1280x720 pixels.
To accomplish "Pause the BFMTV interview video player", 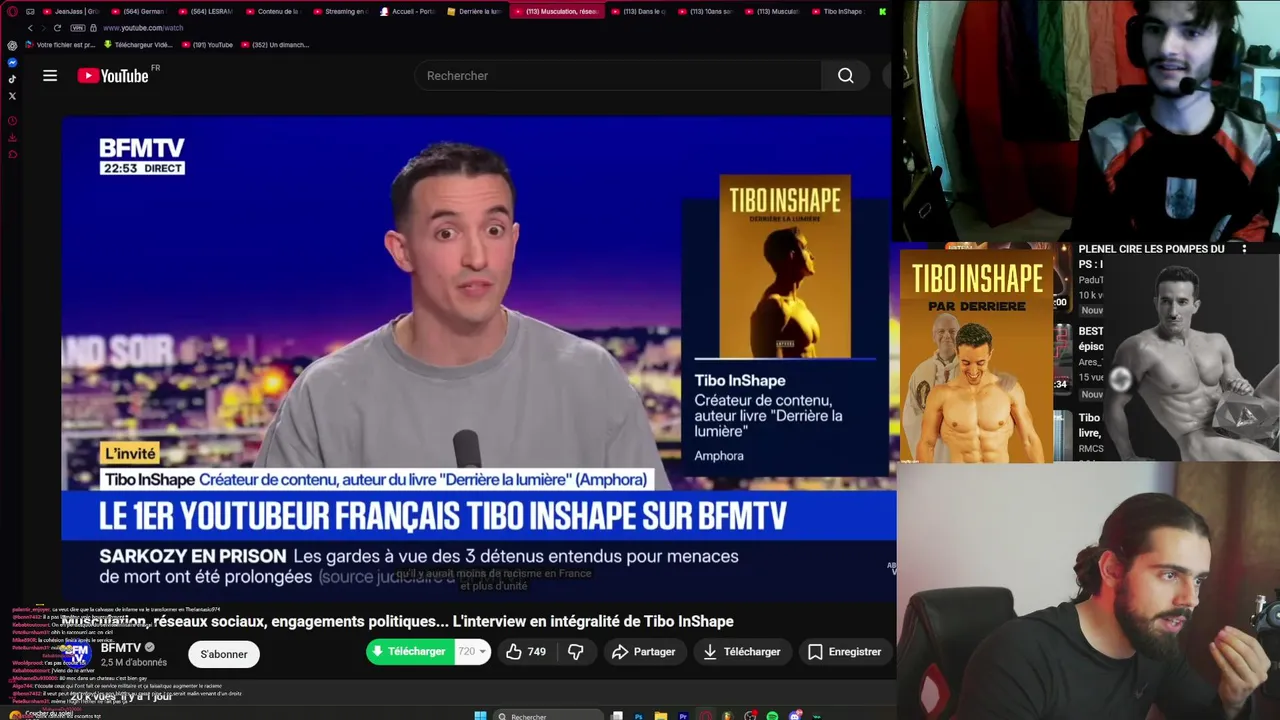I will pos(478,360).
